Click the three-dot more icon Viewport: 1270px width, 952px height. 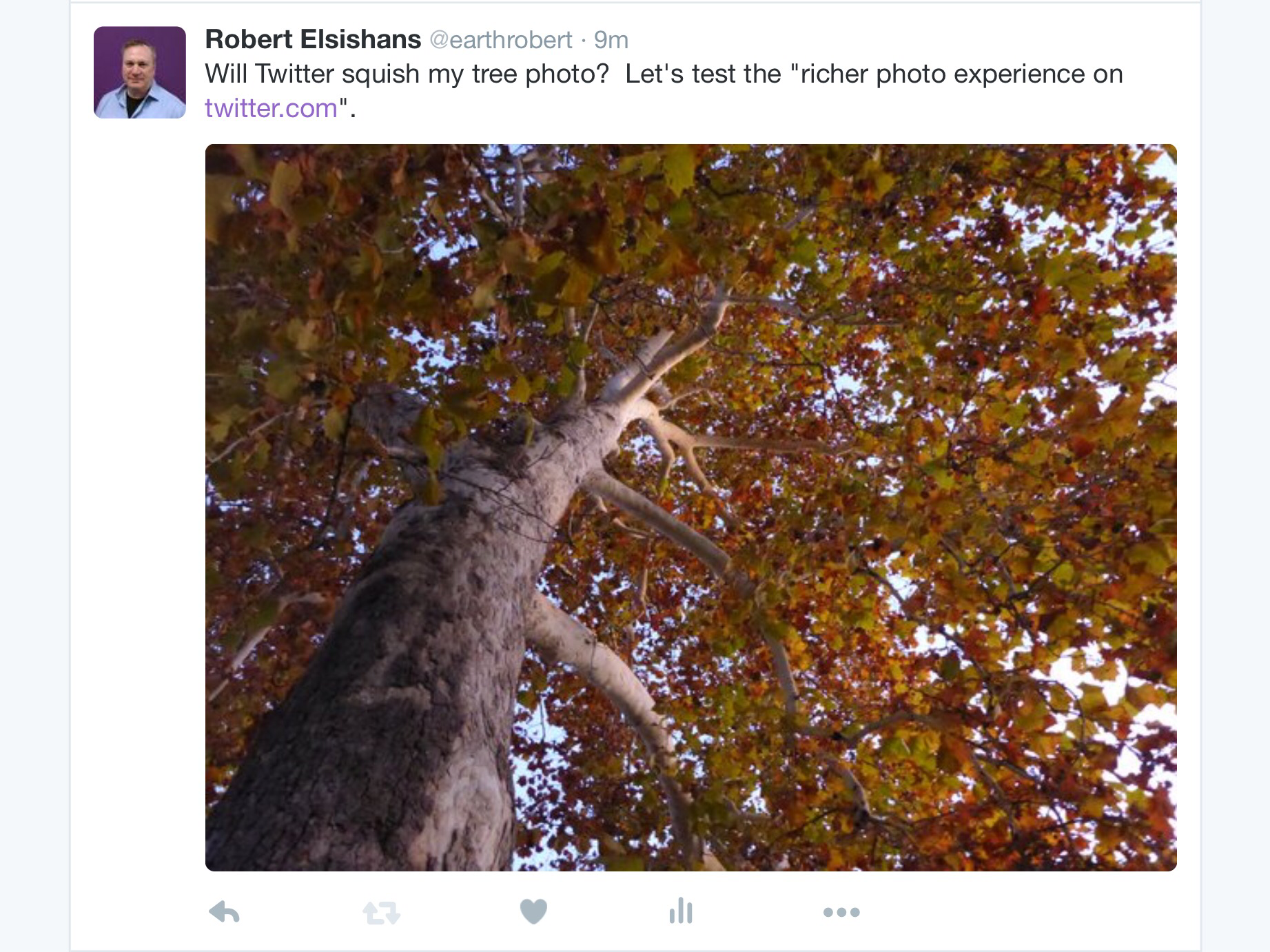[841, 912]
